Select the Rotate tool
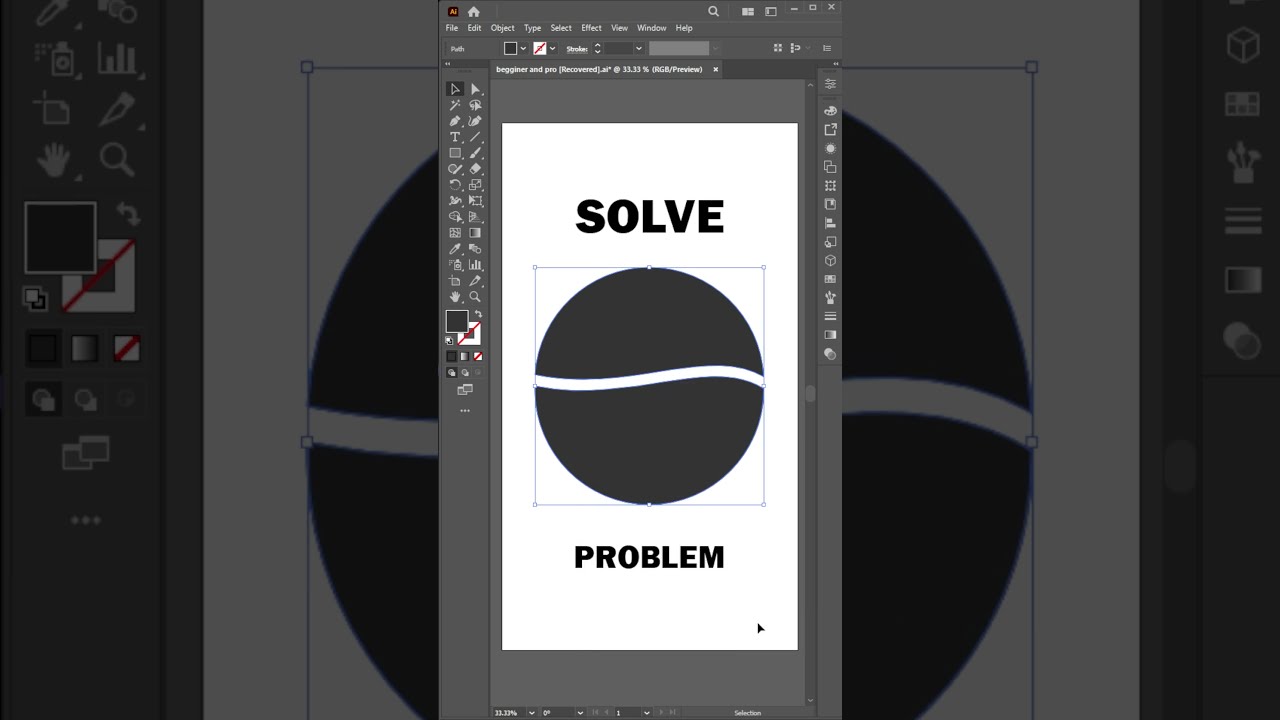Image resolution: width=1280 pixels, height=720 pixels. pos(455,185)
